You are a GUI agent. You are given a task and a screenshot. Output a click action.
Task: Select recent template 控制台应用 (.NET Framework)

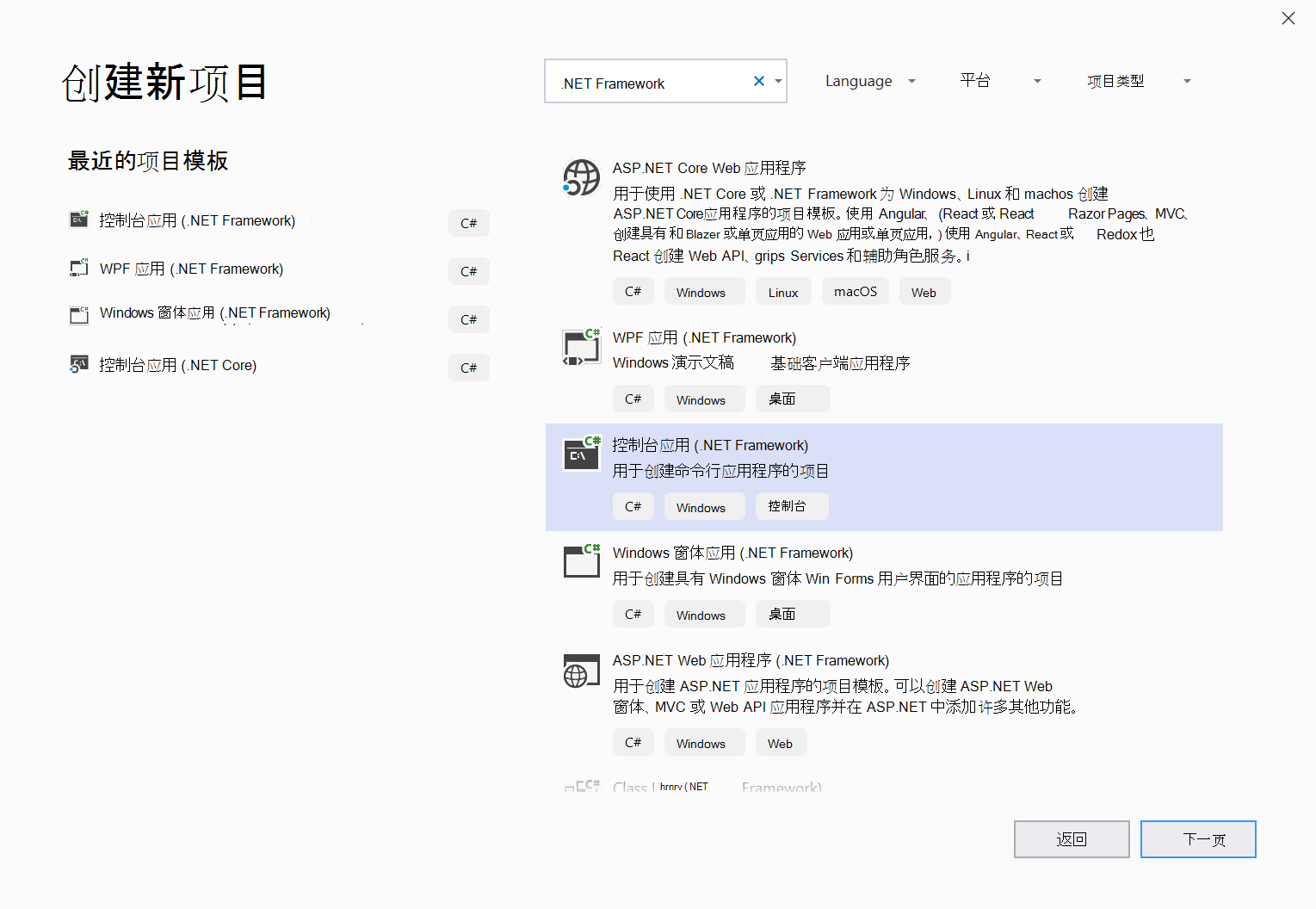197,220
